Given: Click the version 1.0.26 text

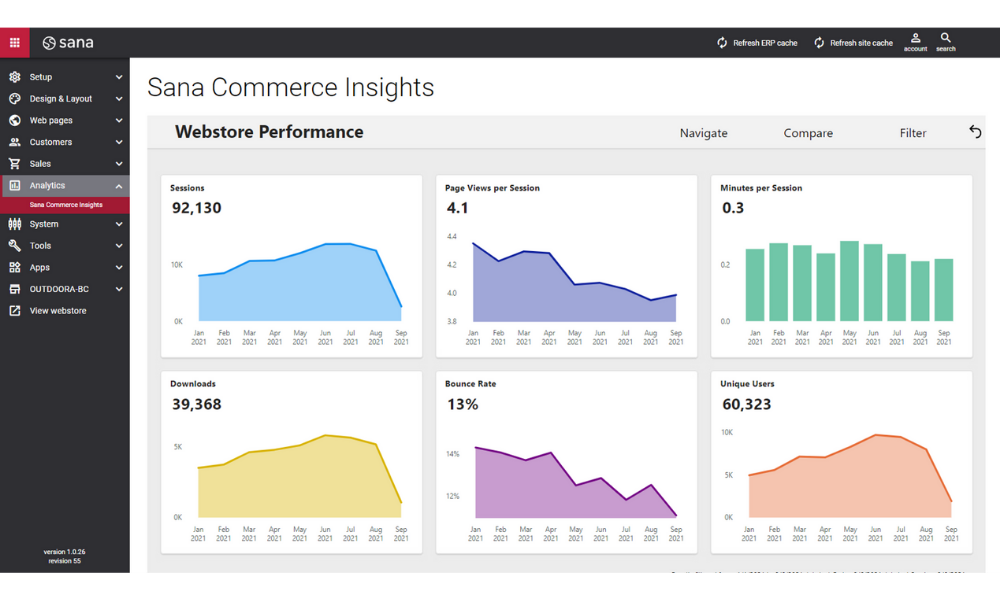Looking at the screenshot, I should [64, 552].
